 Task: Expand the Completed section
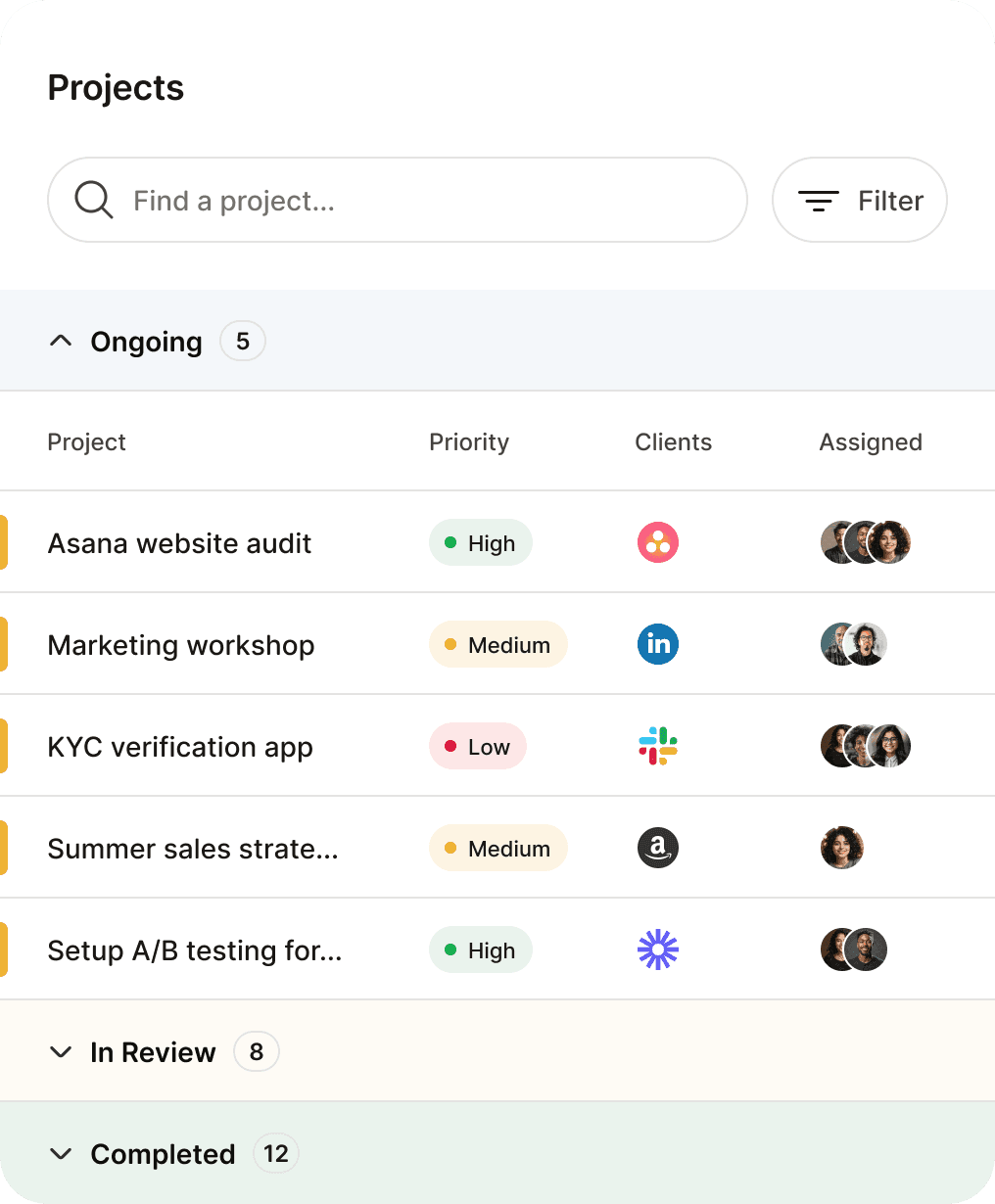(x=61, y=1153)
